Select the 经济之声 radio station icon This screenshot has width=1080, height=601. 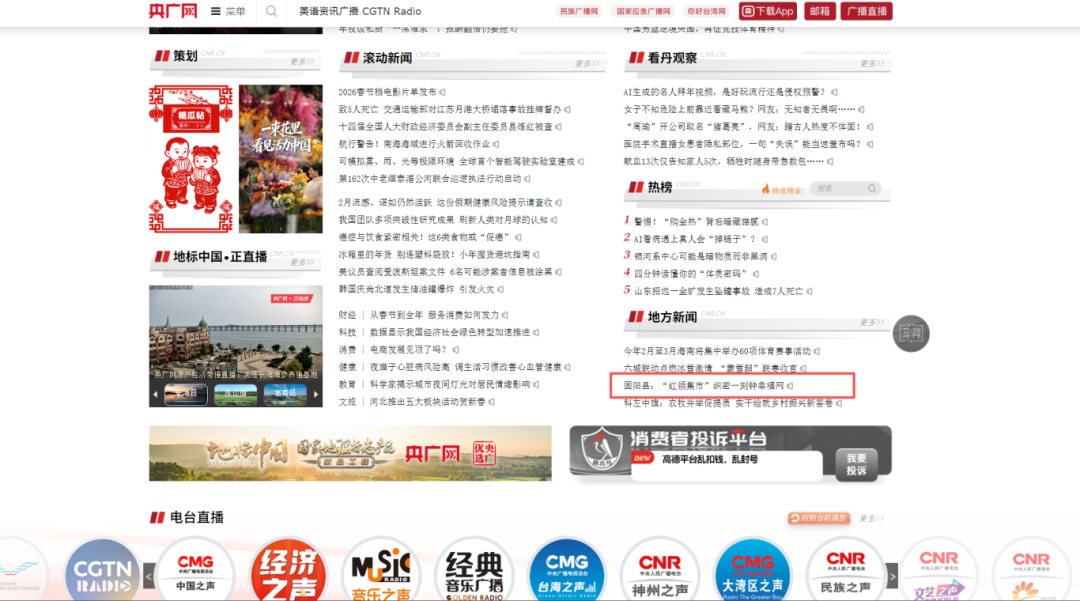click(288, 571)
